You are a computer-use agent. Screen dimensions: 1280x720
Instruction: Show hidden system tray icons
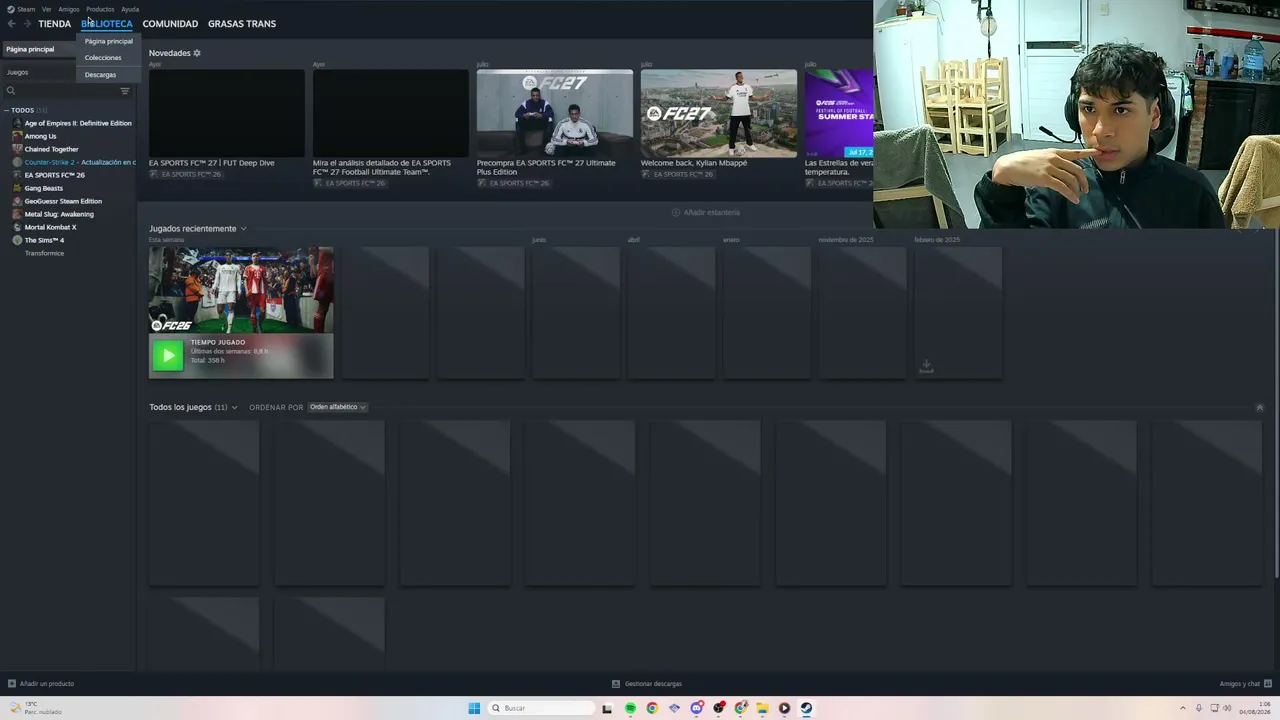pos(1183,708)
